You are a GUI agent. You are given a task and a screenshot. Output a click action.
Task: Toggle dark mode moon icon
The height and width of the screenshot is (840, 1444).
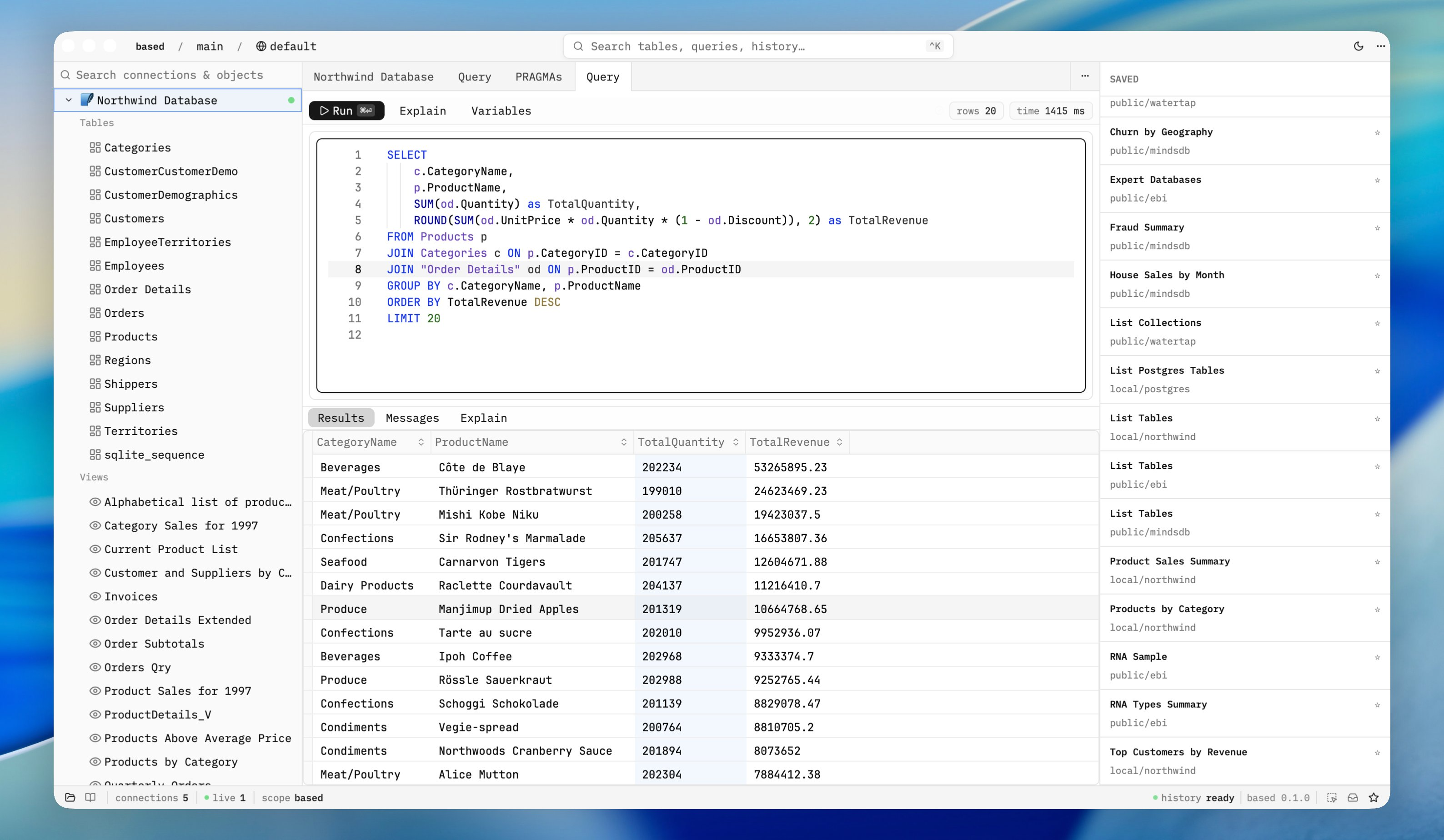pyautogui.click(x=1359, y=46)
